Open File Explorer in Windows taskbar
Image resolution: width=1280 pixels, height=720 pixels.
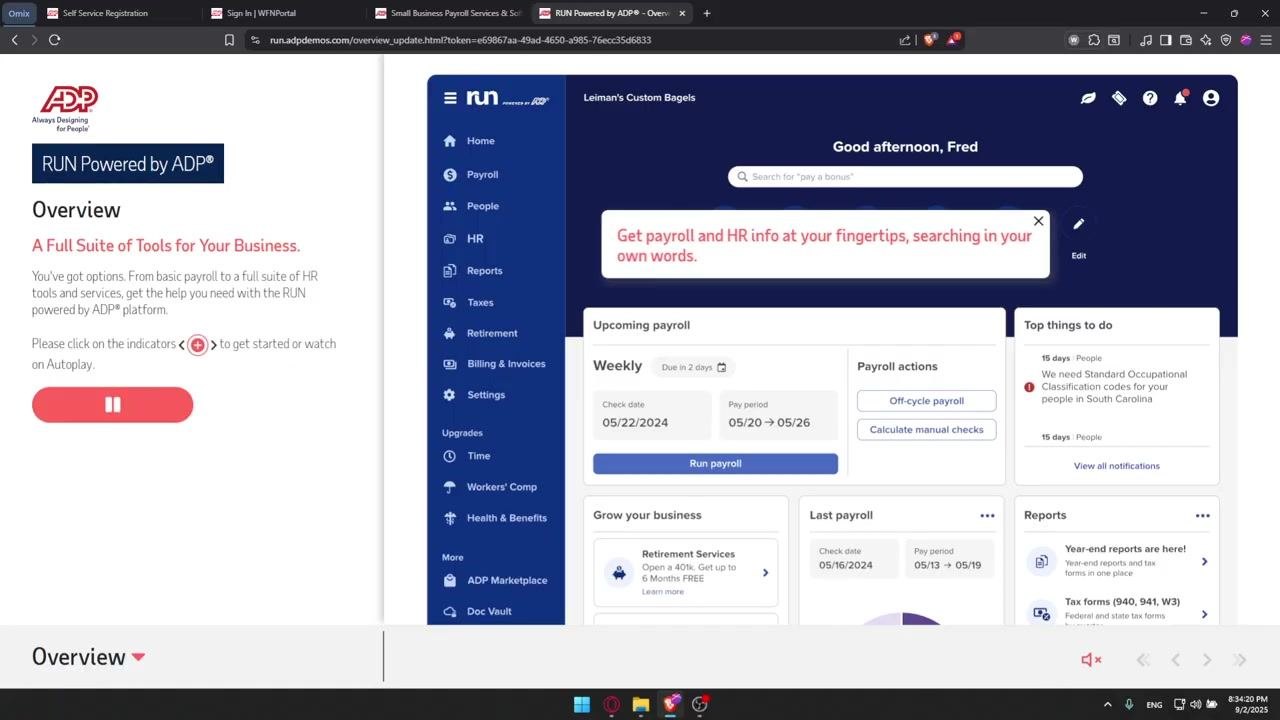coord(640,704)
